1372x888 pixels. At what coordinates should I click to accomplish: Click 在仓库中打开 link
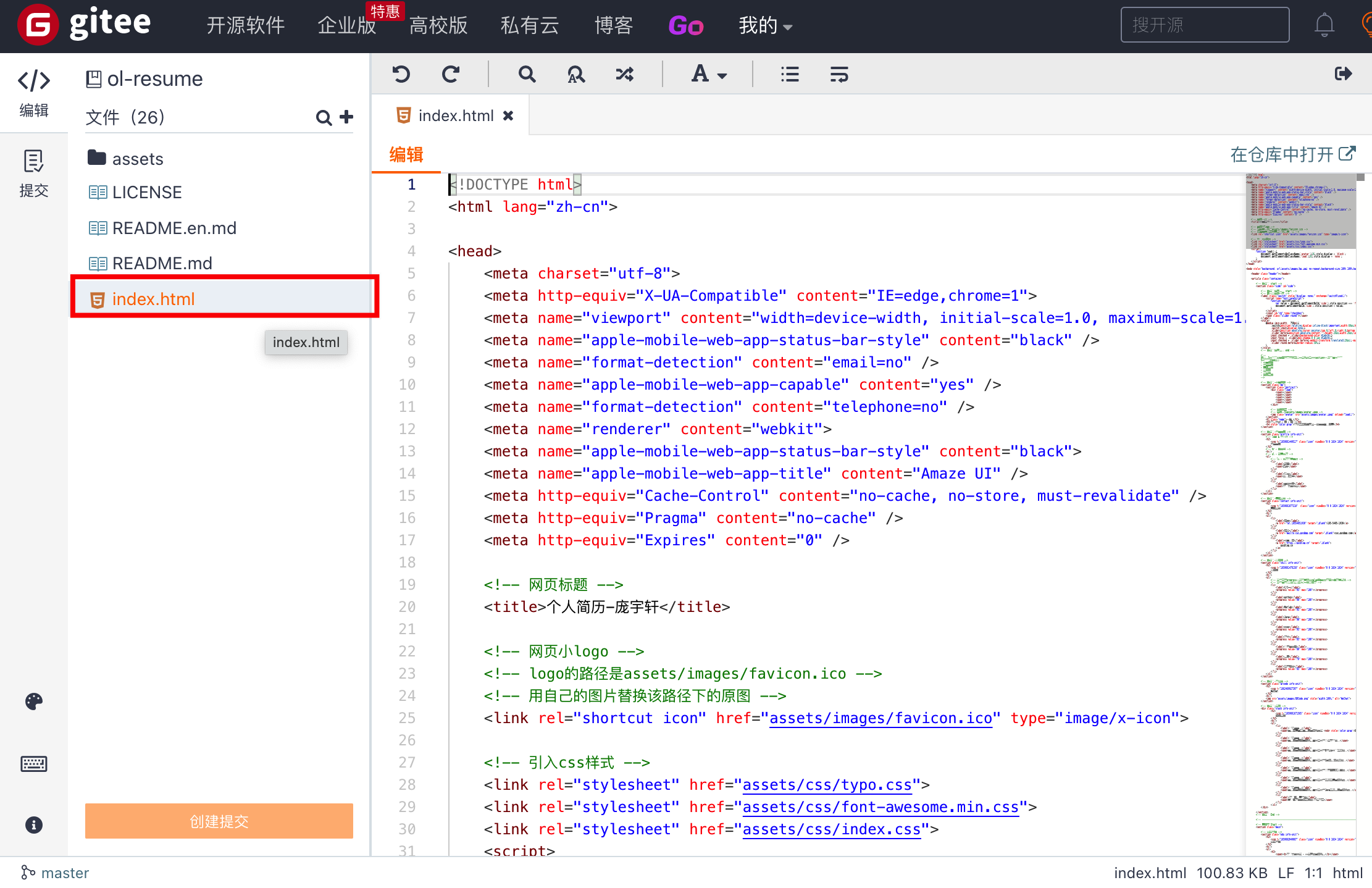coord(1293,154)
